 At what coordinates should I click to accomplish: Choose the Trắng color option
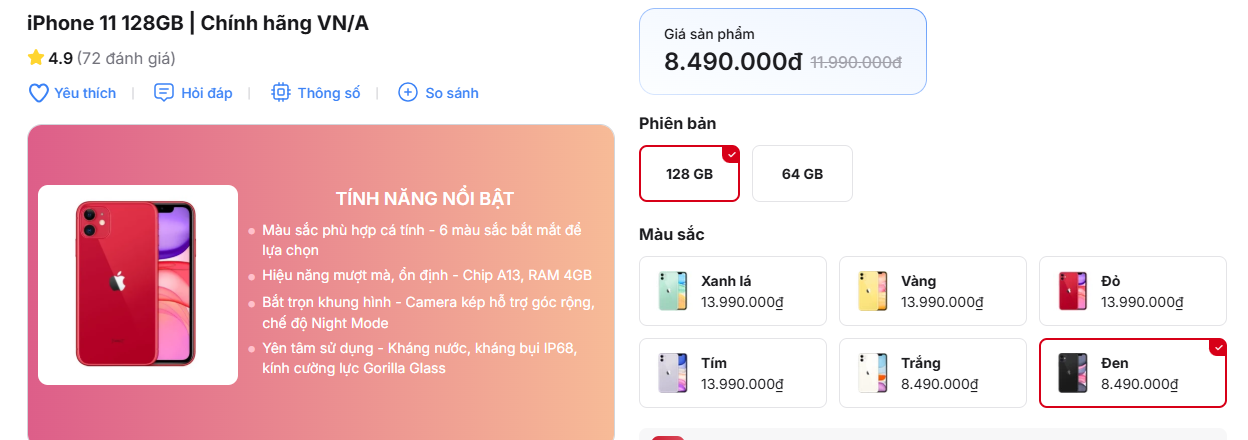click(933, 373)
